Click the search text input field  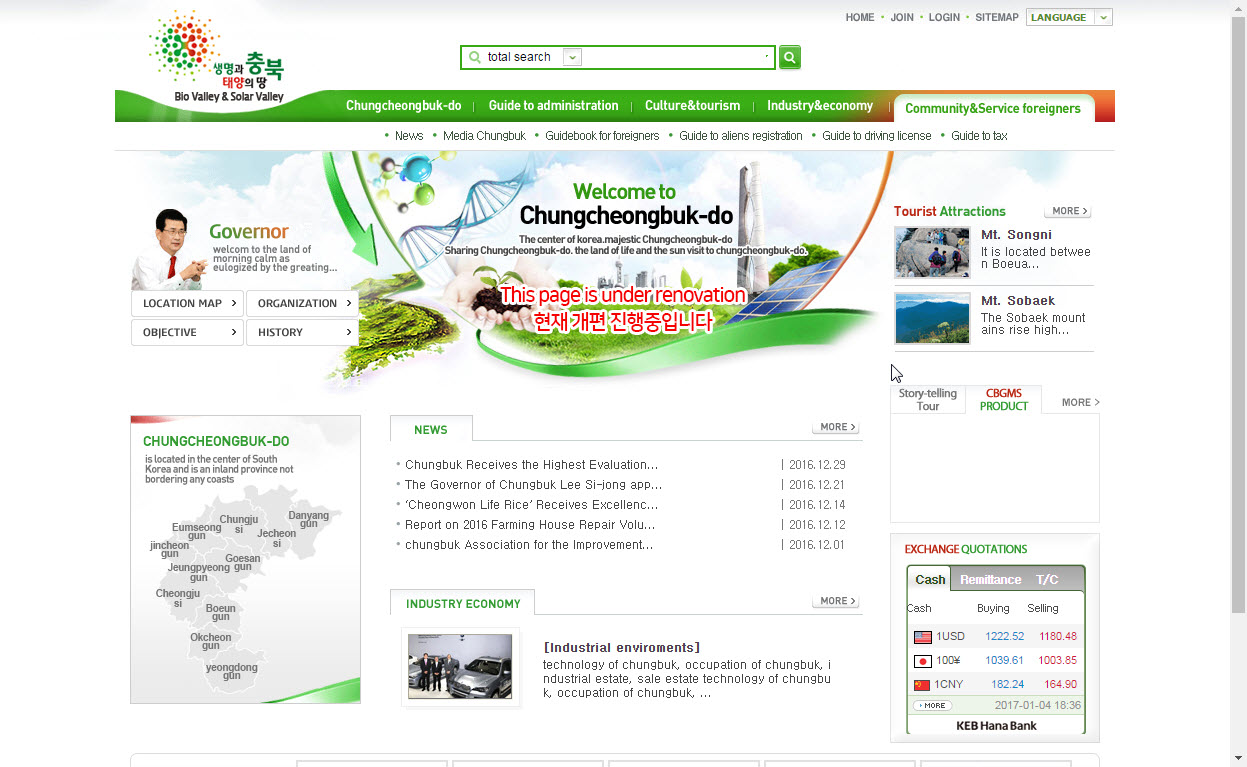click(675, 58)
